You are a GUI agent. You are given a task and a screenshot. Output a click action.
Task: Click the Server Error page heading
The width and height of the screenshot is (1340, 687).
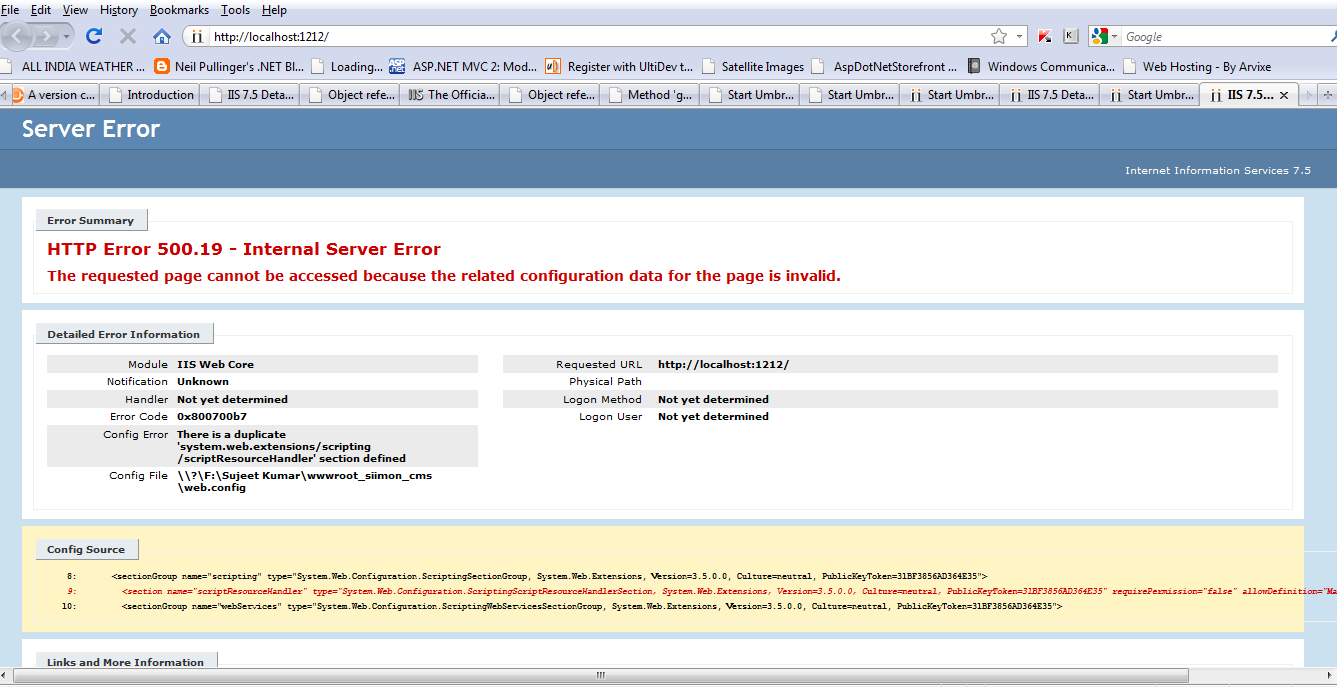[x=91, y=129]
